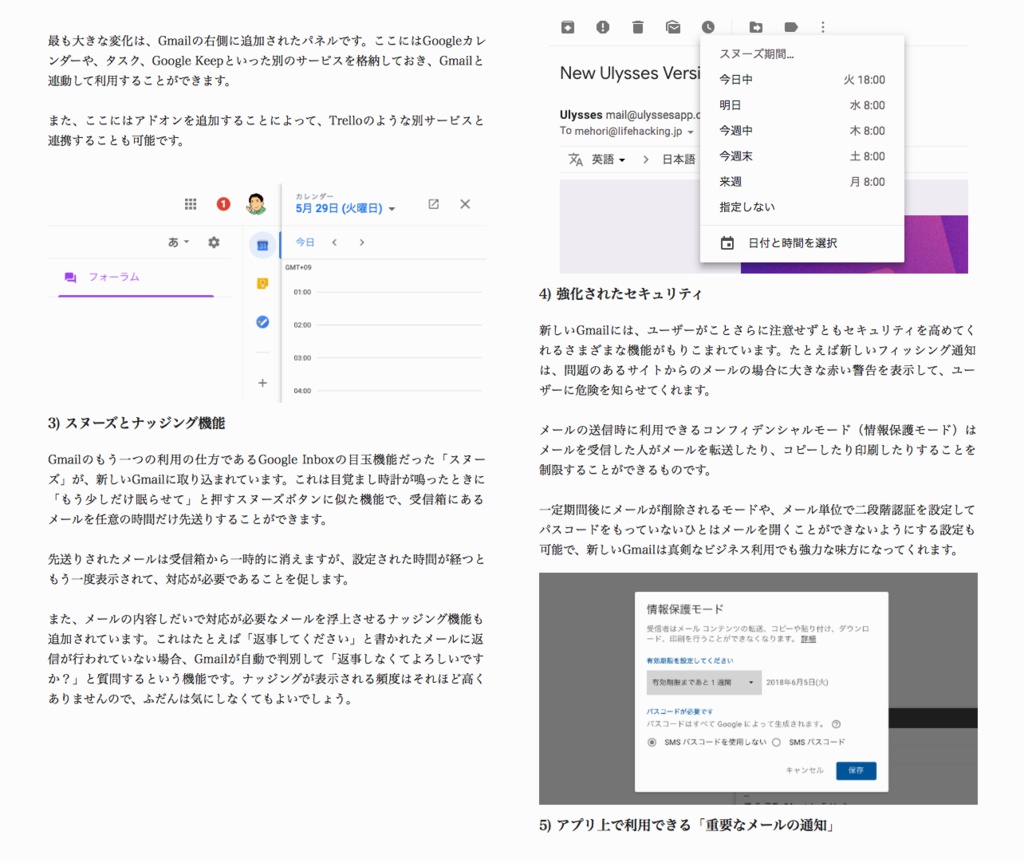Click the Snooze clock icon in the toolbar

(707, 27)
